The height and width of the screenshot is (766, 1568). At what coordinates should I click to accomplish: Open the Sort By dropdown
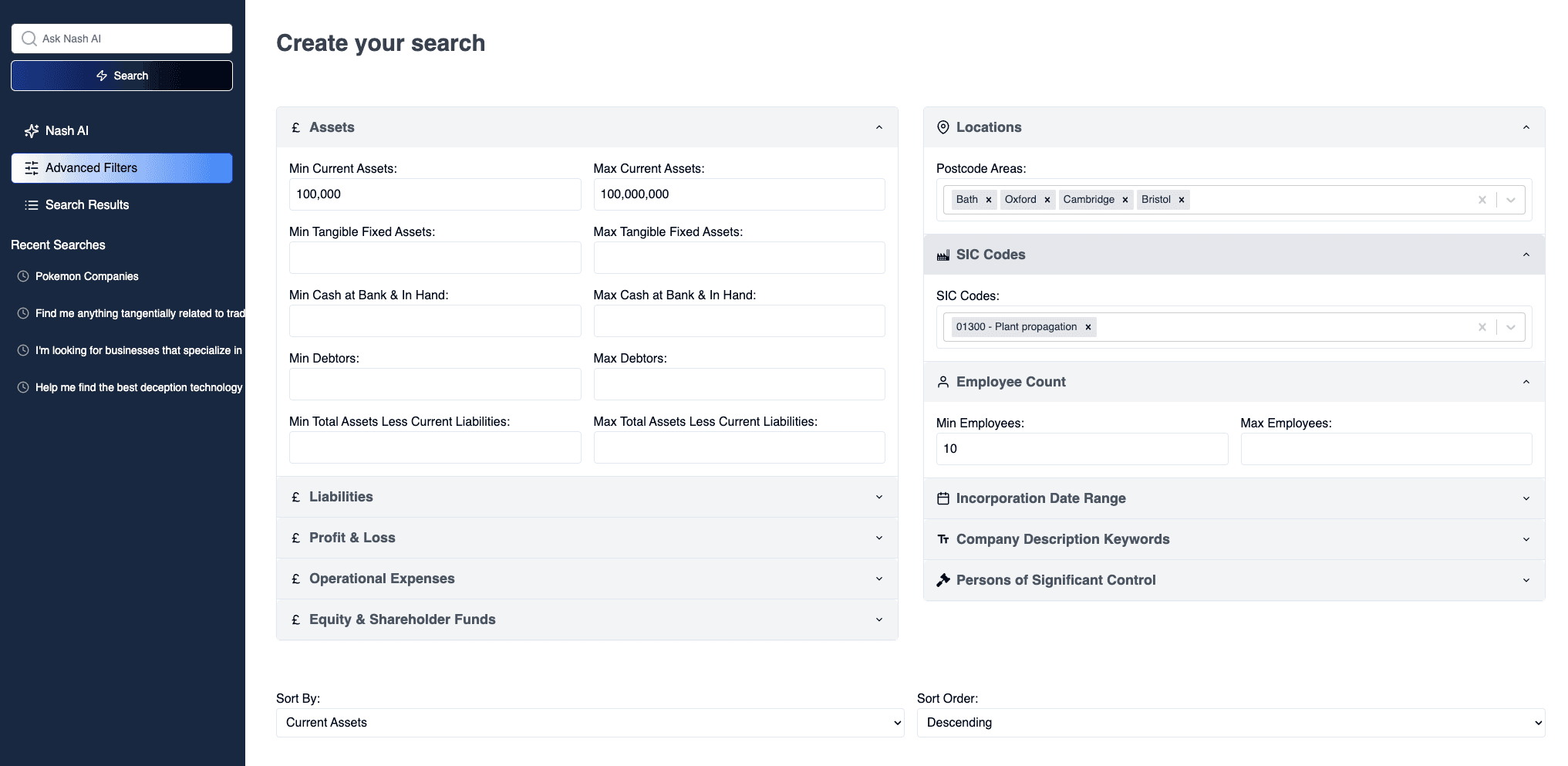click(589, 723)
